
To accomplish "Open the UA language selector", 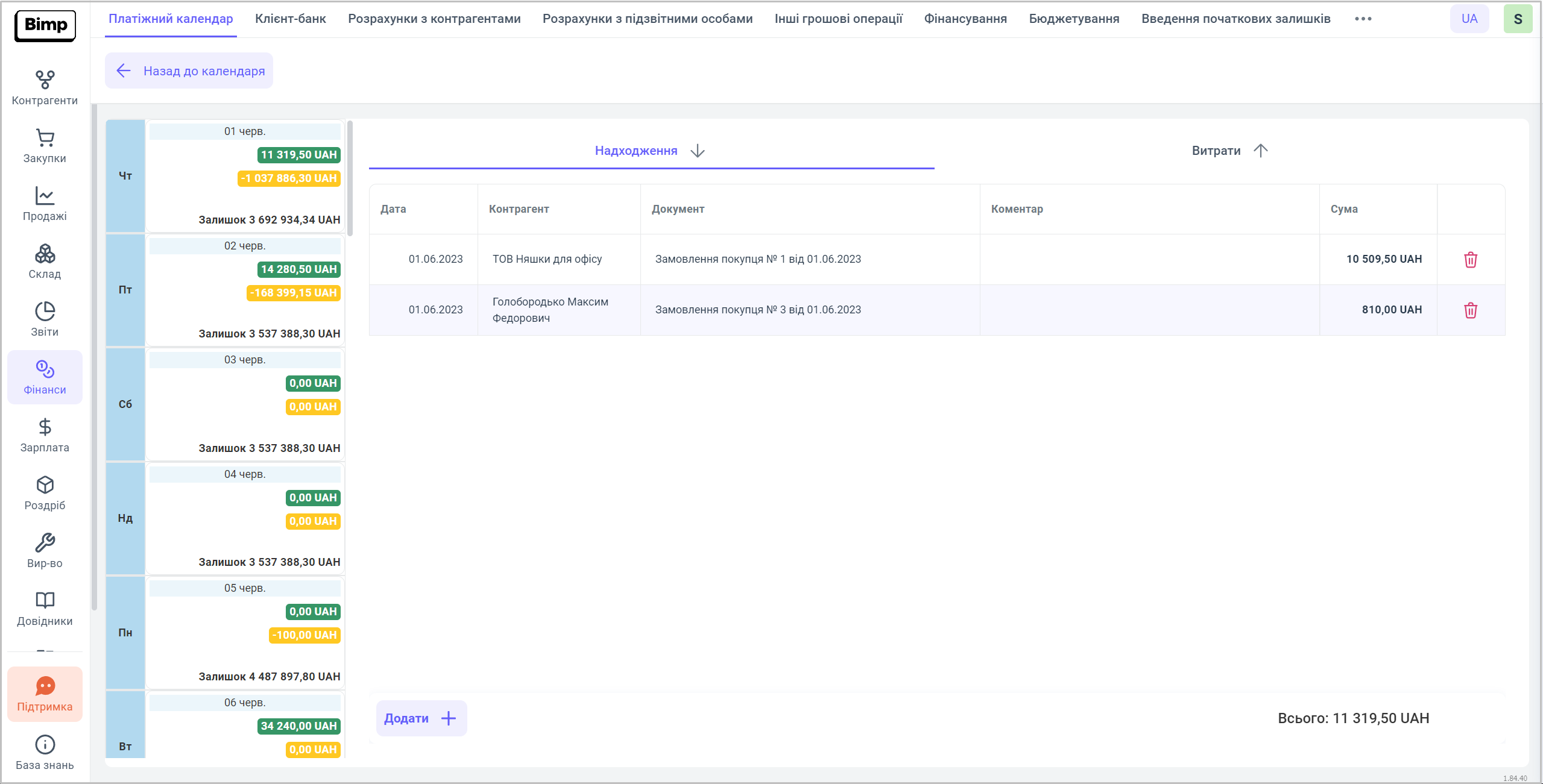I will 1469,19.
